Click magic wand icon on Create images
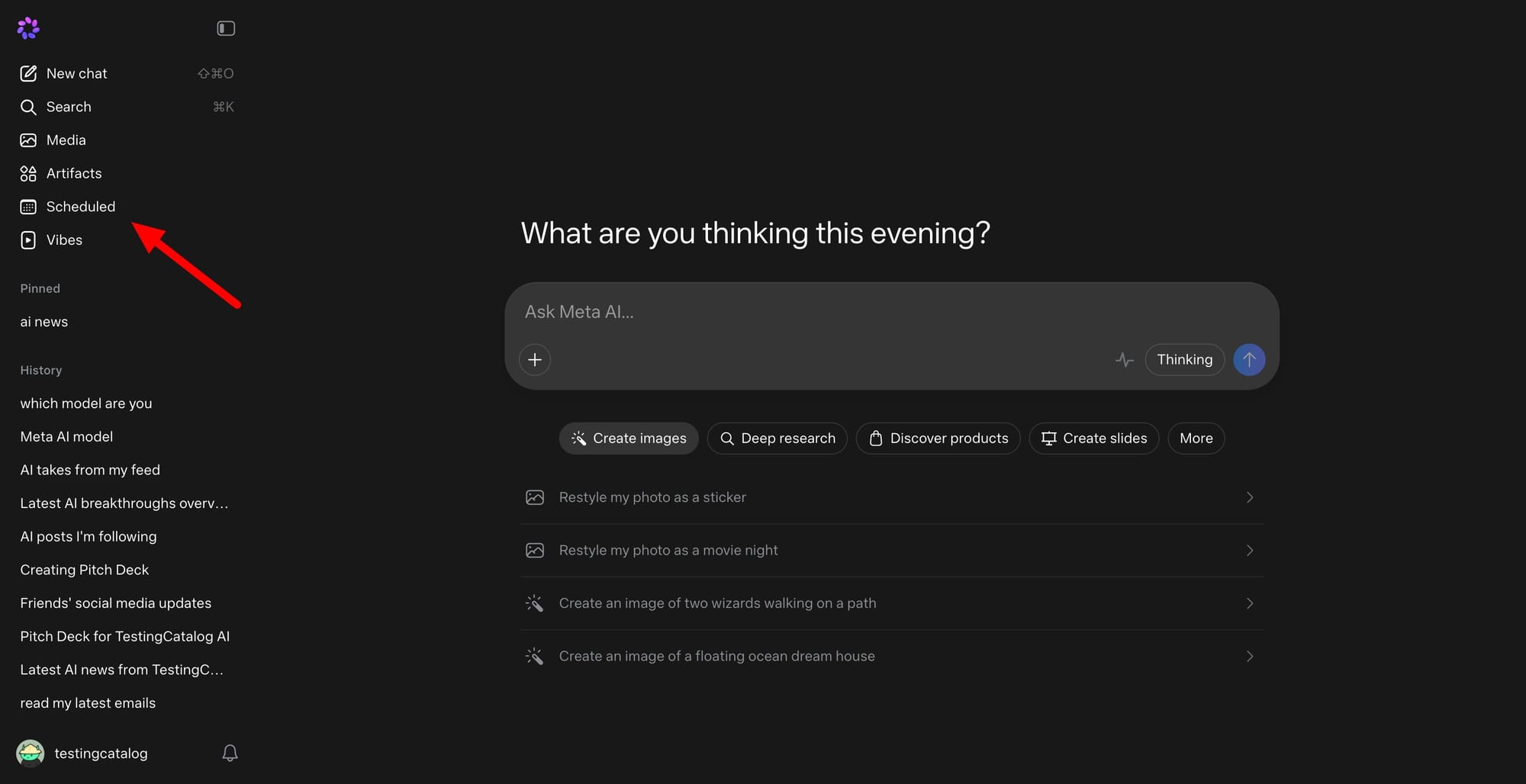 [578, 439]
